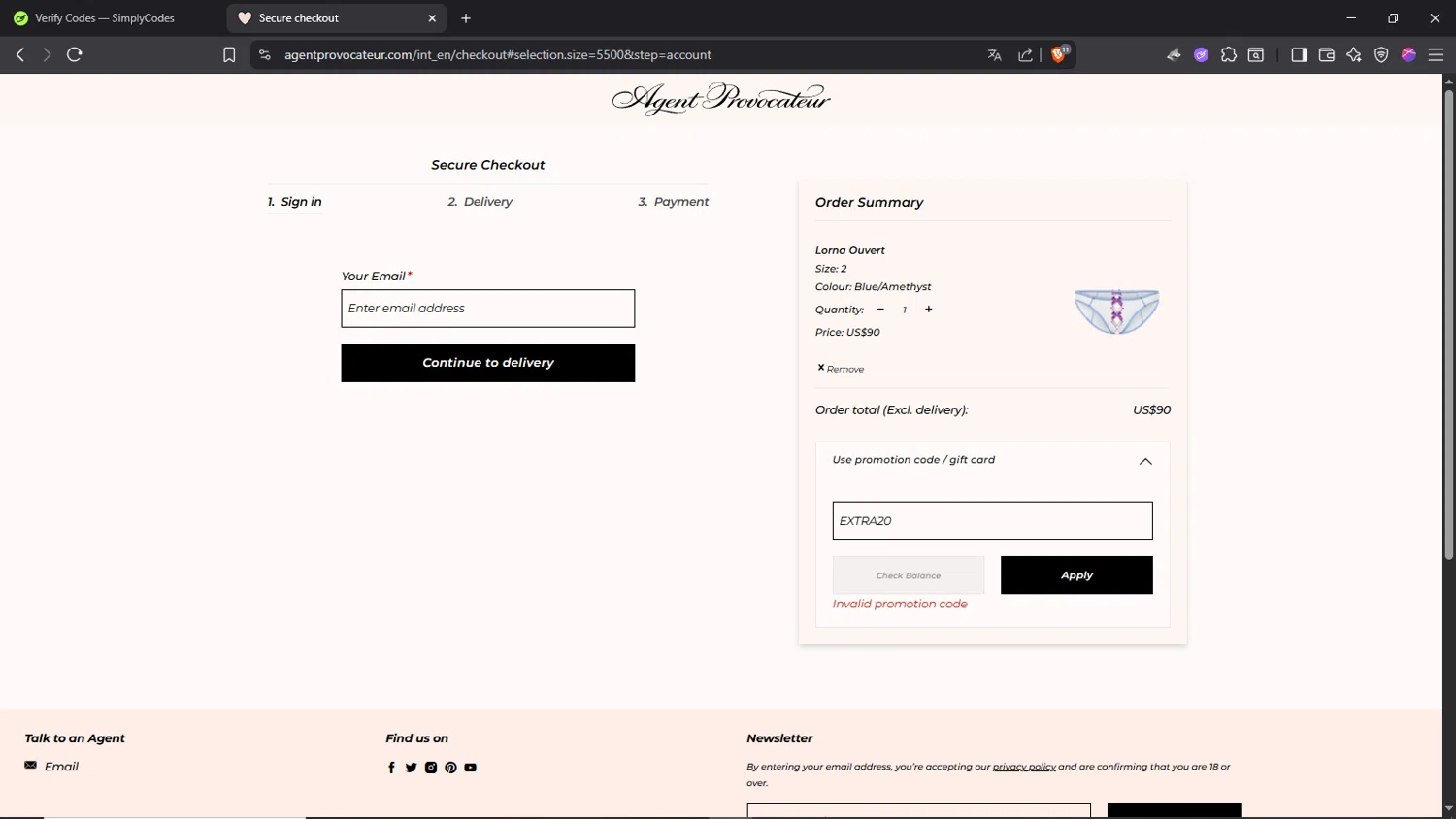Remove Lorna Ouvert from order
This screenshot has height=819, width=1456.
pyautogui.click(x=841, y=369)
